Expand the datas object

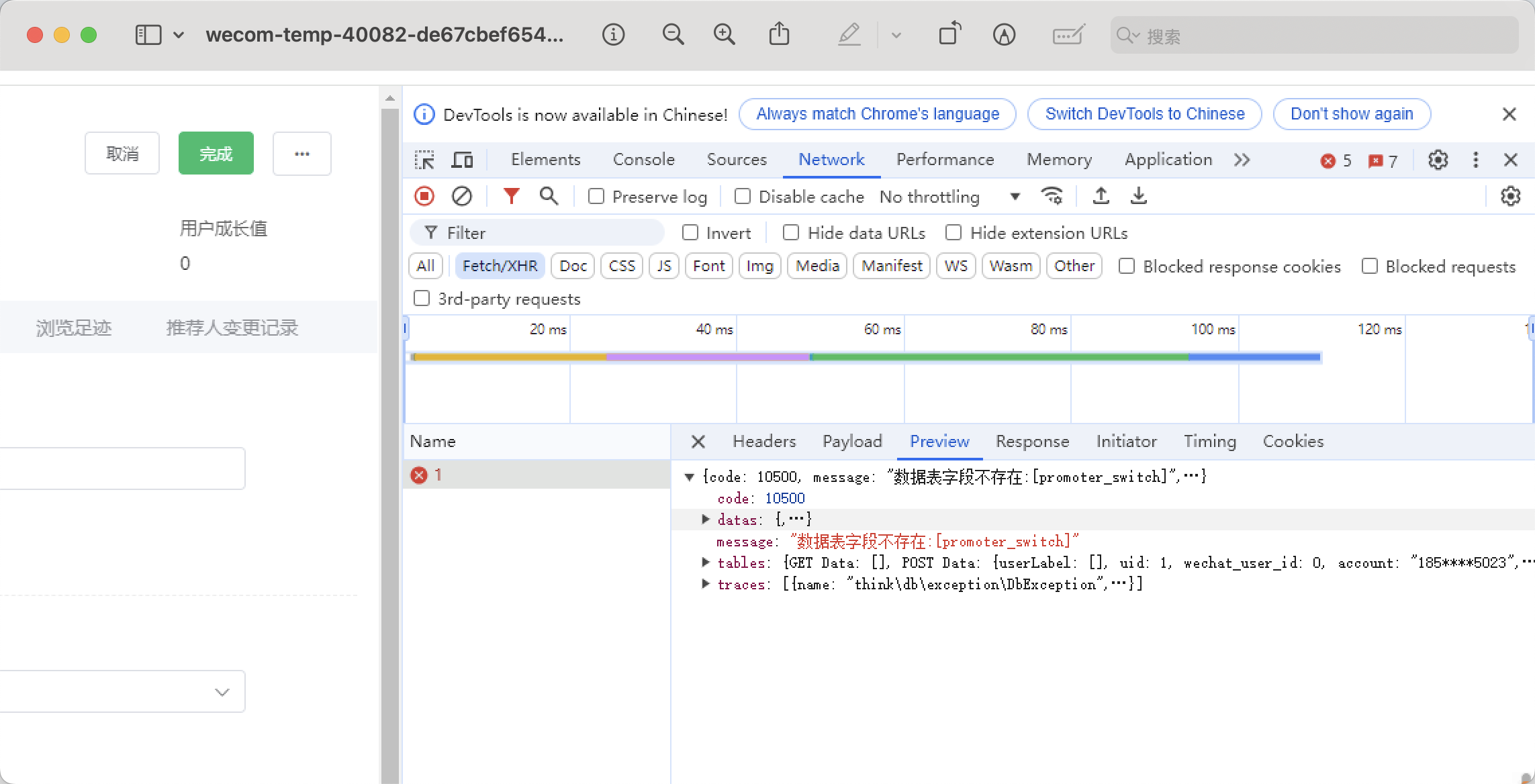coord(706,519)
